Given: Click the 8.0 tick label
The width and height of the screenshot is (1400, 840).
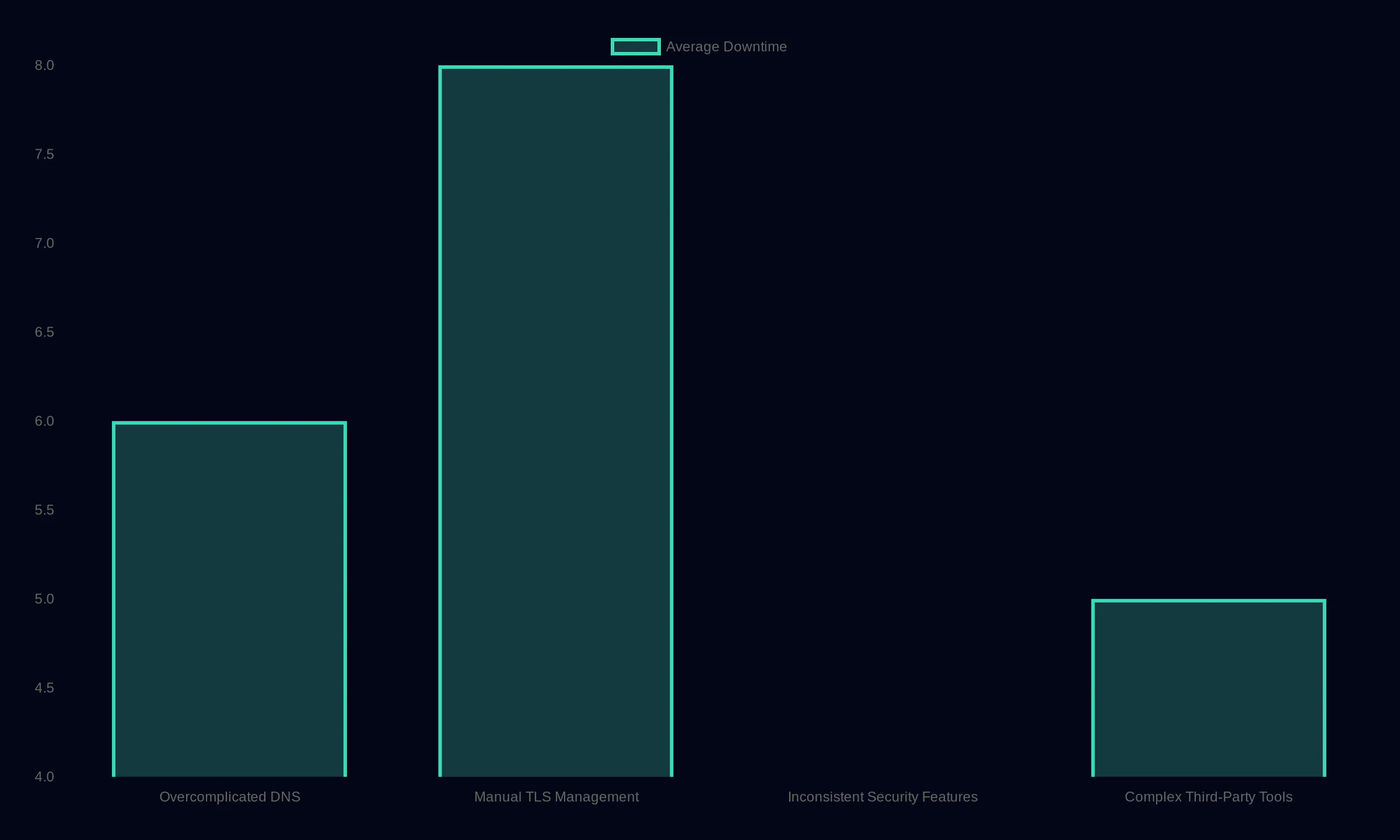Looking at the screenshot, I should pos(44,65).
